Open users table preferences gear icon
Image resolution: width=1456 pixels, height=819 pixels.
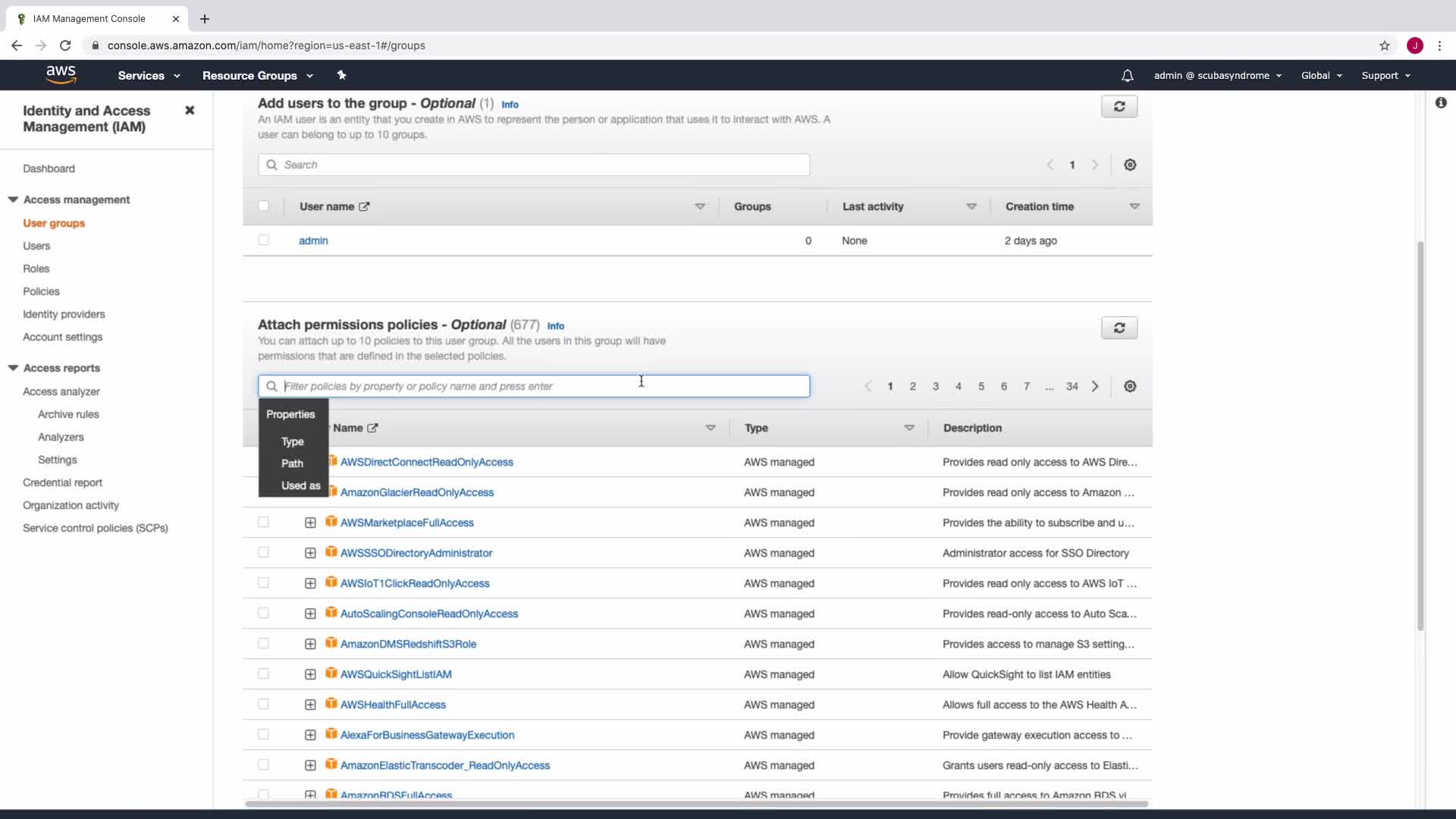click(x=1130, y=165)
